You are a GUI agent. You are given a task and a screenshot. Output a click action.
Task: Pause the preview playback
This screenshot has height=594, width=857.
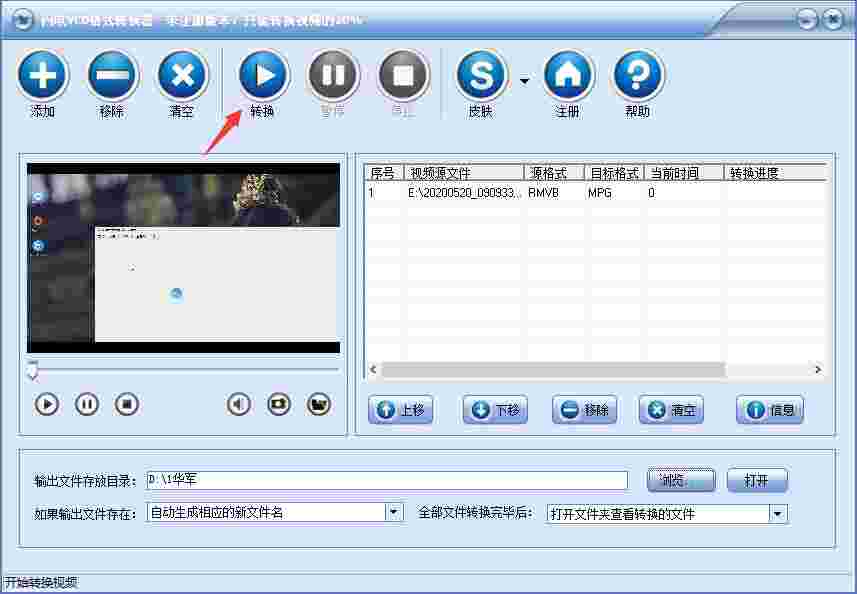click(x=87, y=404)
